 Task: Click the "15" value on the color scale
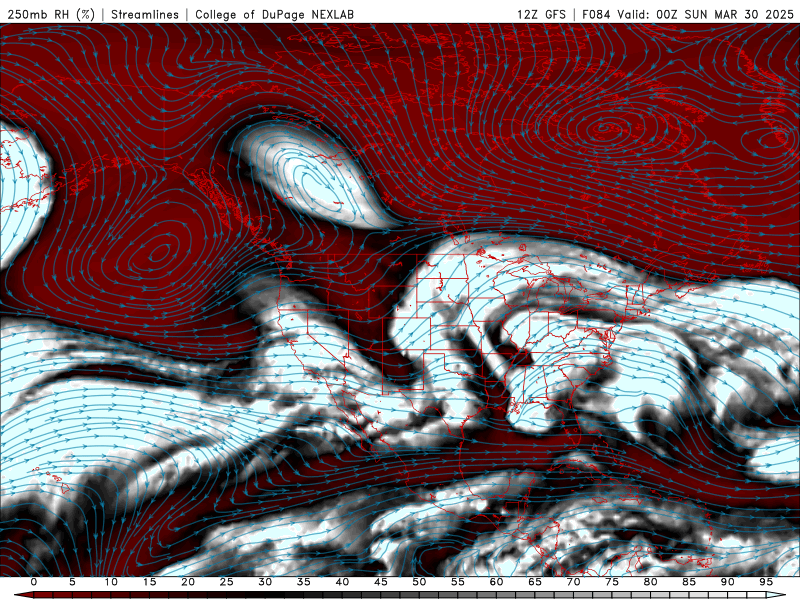[149, 582]
